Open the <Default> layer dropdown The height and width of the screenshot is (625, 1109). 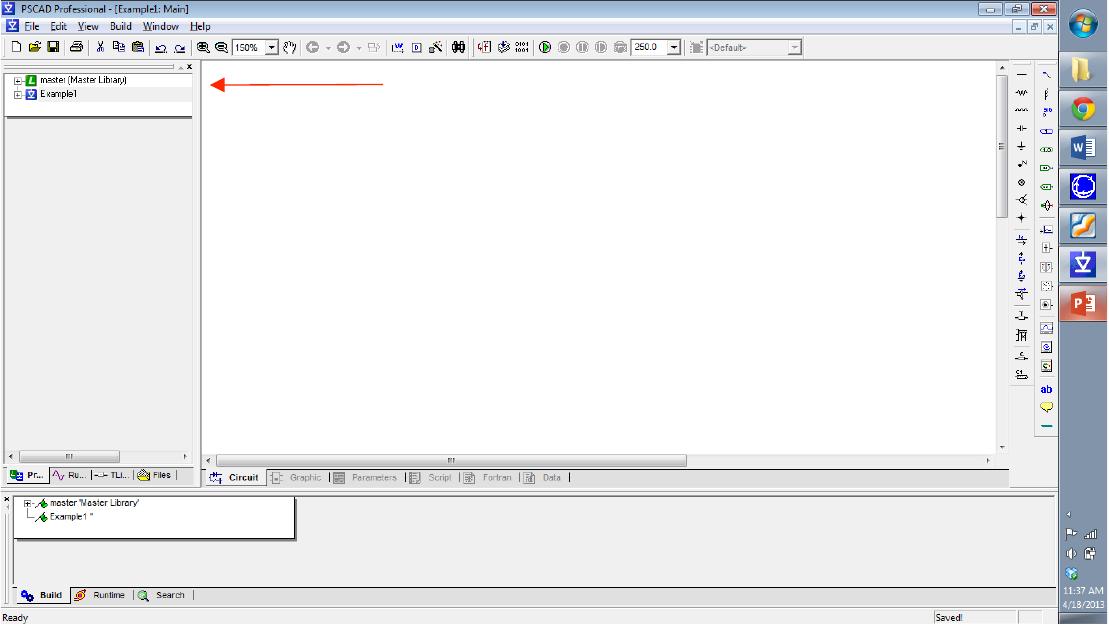tap(794, 47)
